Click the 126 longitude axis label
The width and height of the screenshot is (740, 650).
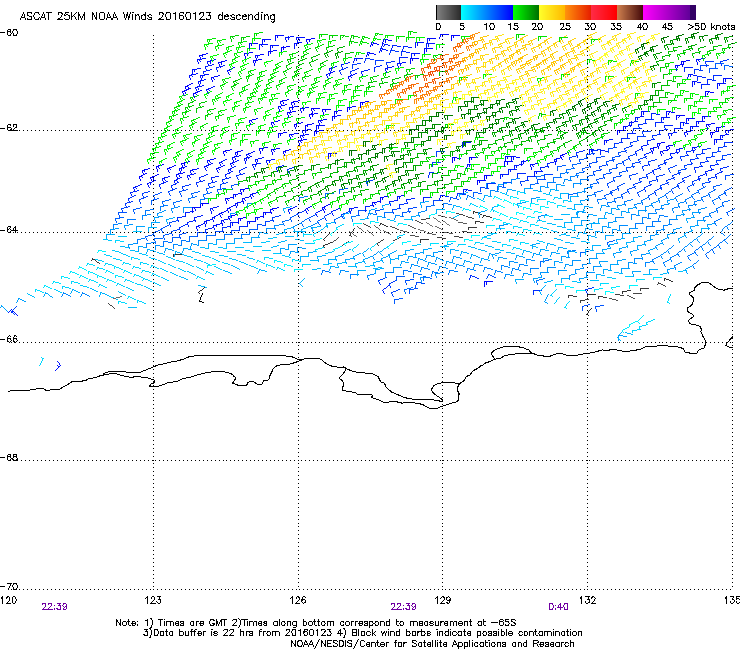[298, 600]
